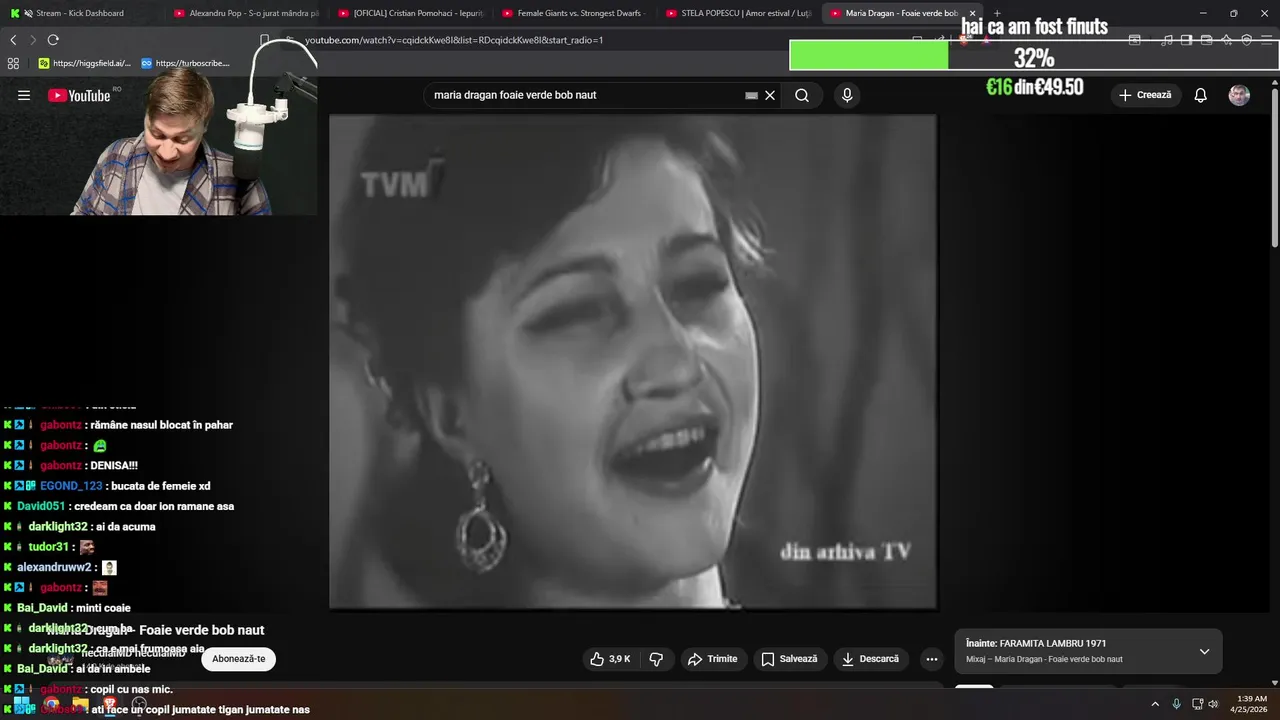Screen dimensions: 1280x720
Task: Click chat username David051
Action: 41,506
